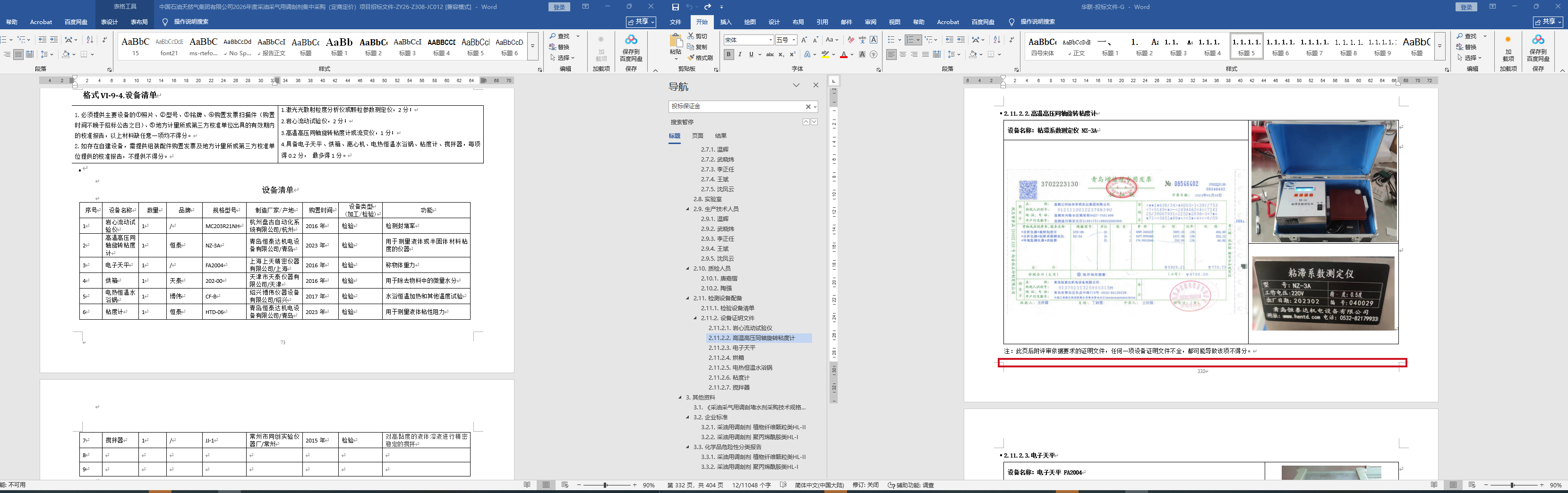Click the Save icon in quick access toolbar

pos(675,7)
